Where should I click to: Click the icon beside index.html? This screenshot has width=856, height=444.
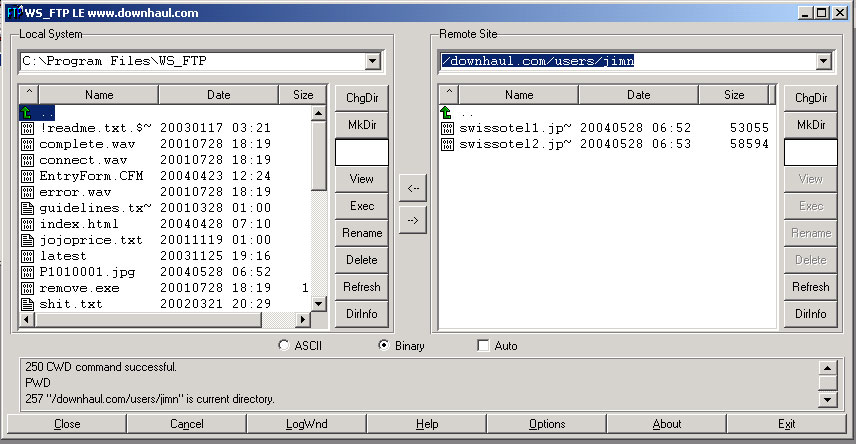pyautogui.click(x=27, y=224)
